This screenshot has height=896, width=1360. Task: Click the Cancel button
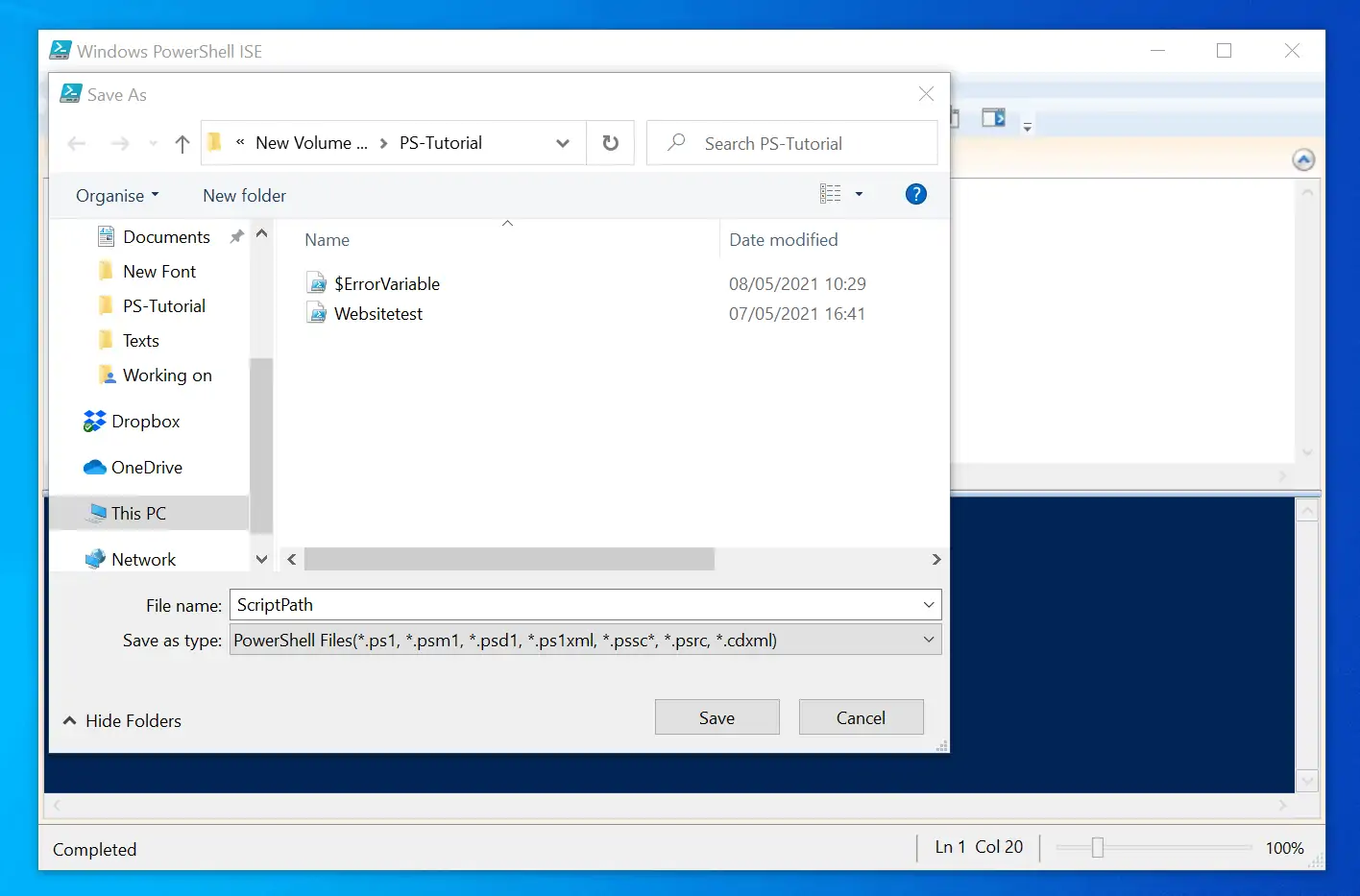coord(861,717)
